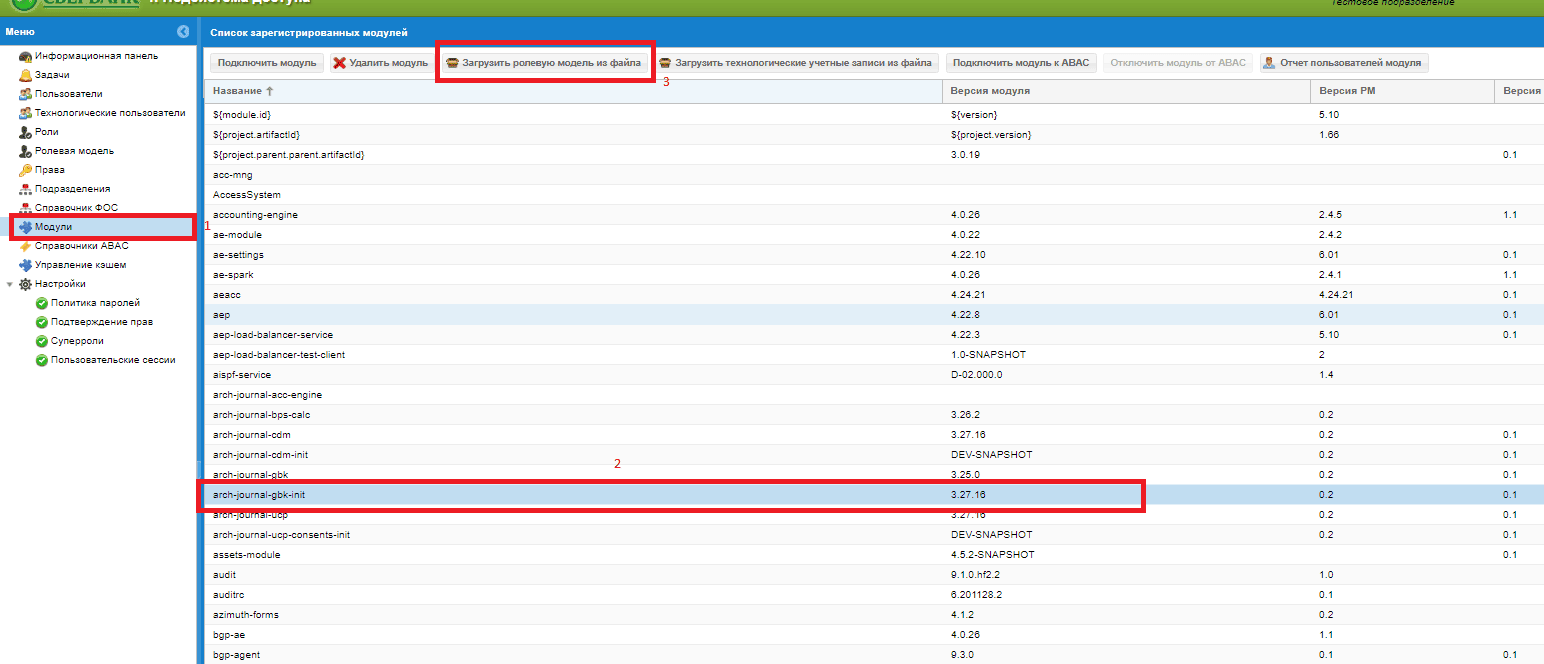Open Политика паролей settings item
The height and width of the screenshot is (664, 1544).
click(95, 303)
